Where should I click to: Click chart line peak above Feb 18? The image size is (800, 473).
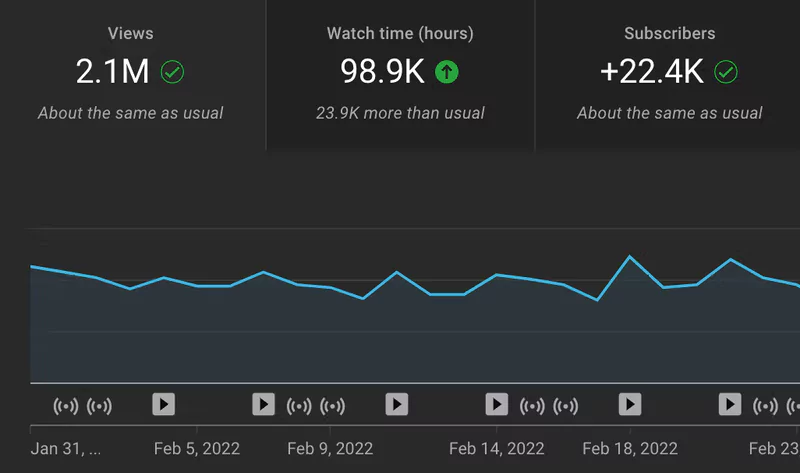(x=630, y=257)
